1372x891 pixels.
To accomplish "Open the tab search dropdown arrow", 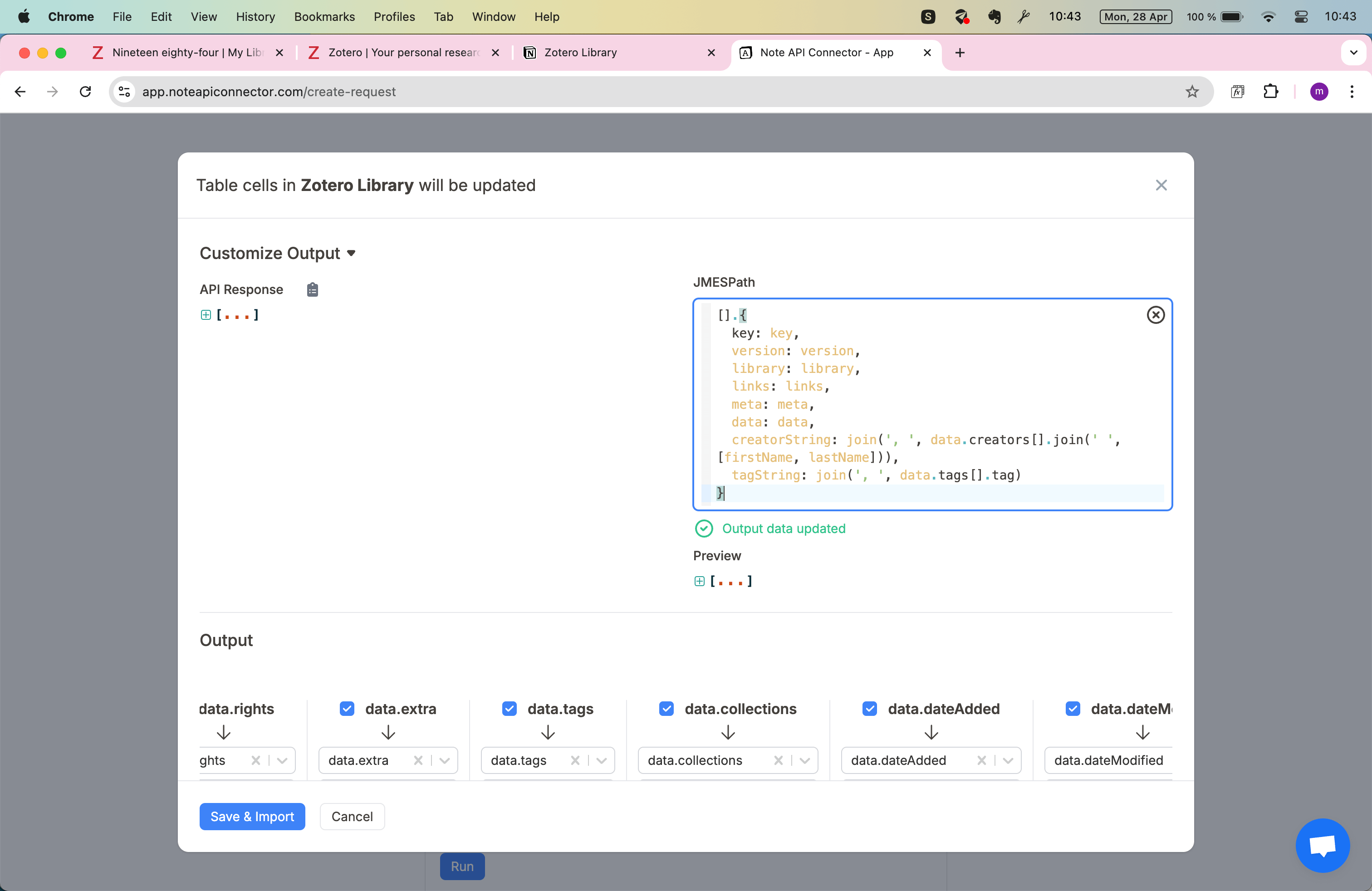I will tap(1353, 53).
